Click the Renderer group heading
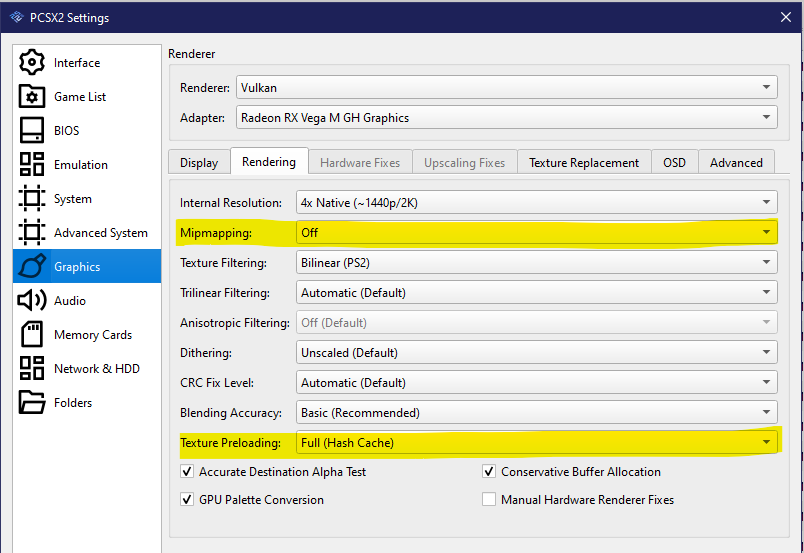The width and height of the screenshot is (804, 553). click(192, 54)
